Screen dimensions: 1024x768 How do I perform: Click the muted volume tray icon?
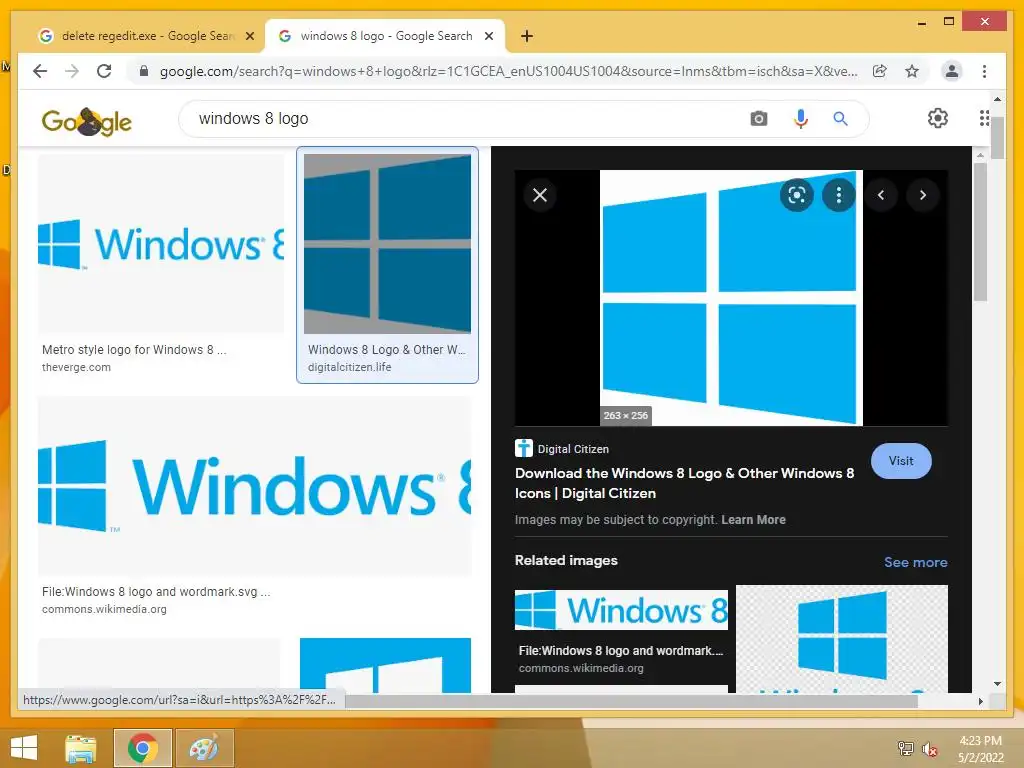click(x=930, y=749)
